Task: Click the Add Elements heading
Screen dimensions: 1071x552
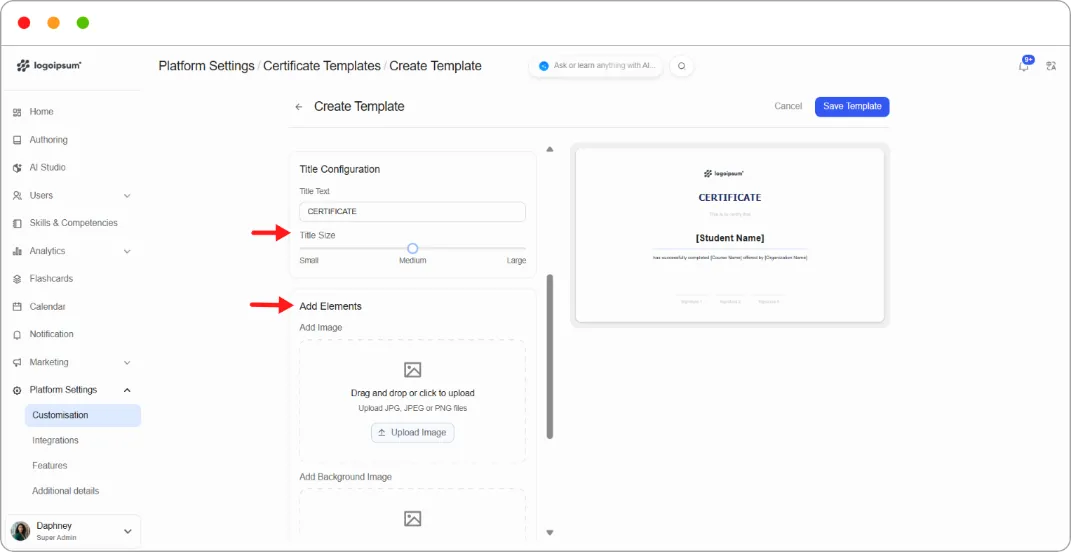Action: [x=331, y=307]
